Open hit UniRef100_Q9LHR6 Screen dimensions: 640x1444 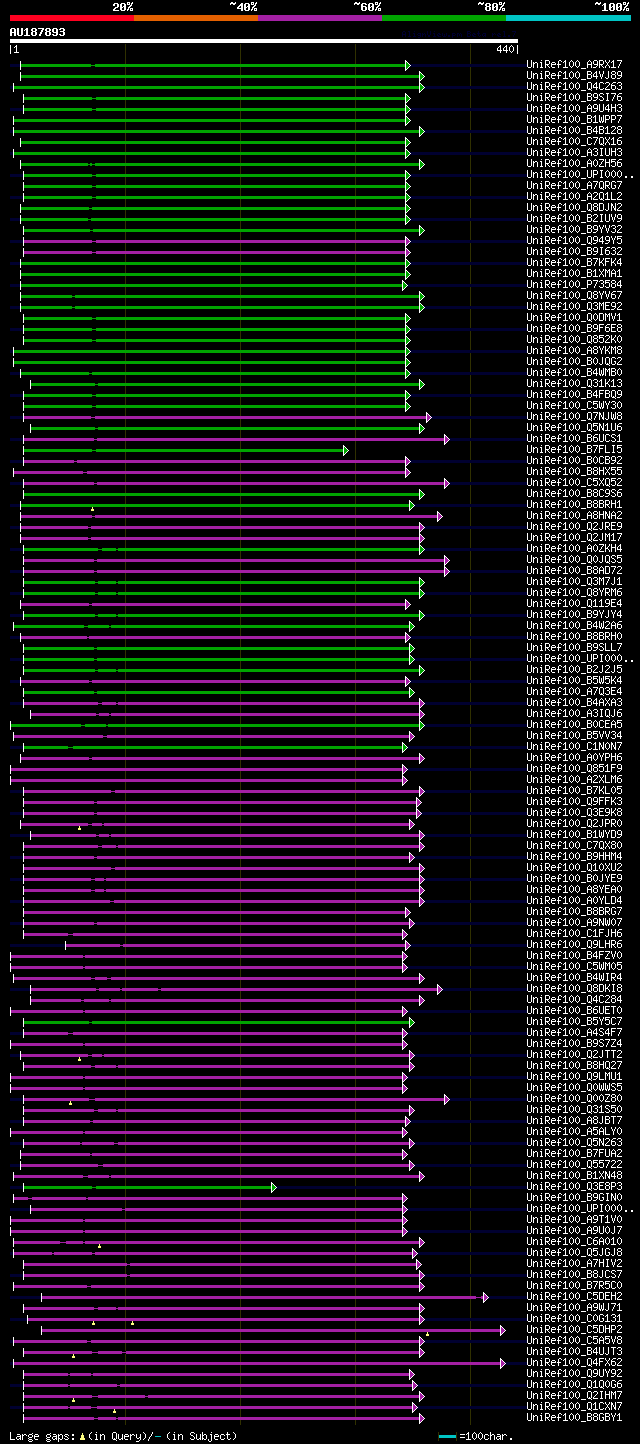pyautogui.click(x=574, y=945)
